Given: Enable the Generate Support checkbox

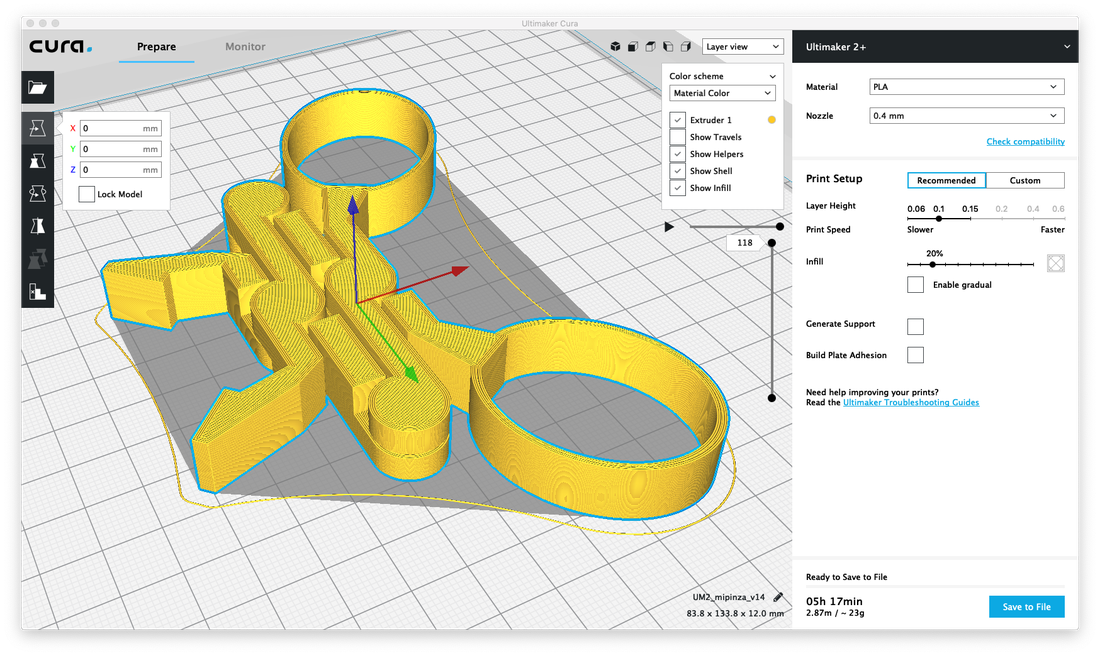Looking at the screenshot, I should click(915, 326).
